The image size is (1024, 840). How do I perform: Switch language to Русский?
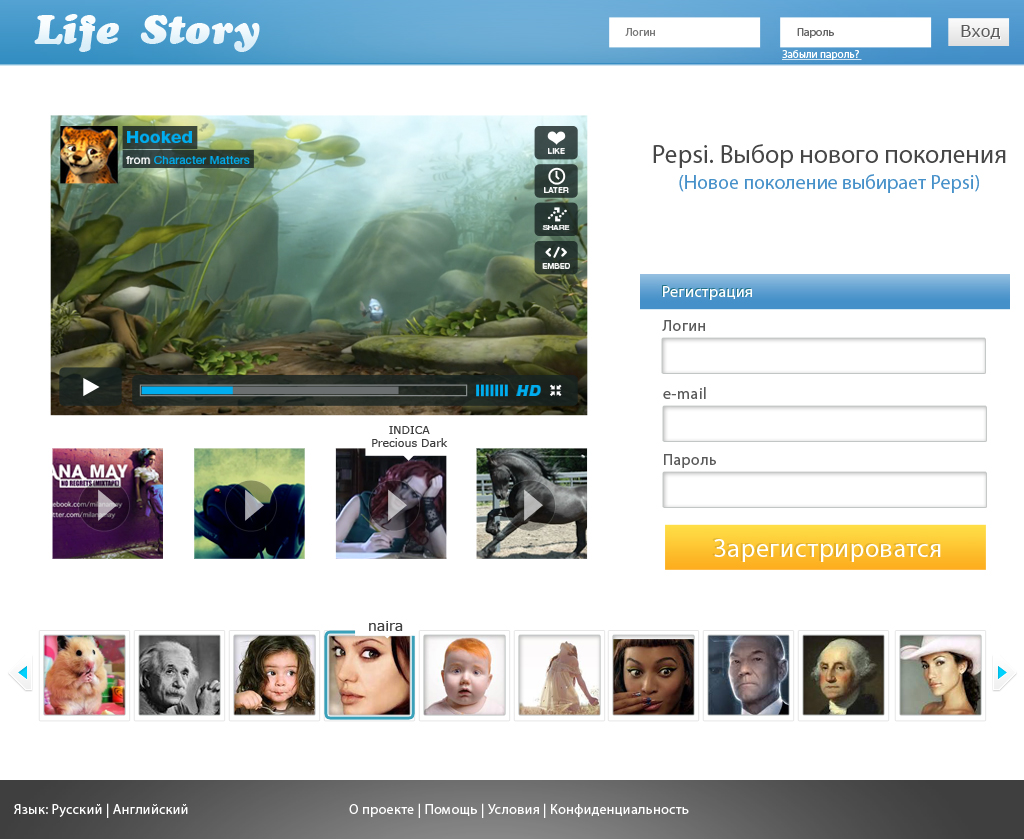pos(77,809)
